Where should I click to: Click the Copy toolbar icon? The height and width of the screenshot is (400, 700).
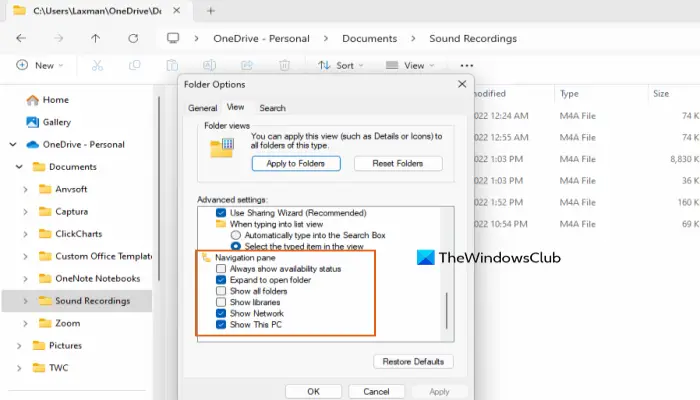coord(134,65)
